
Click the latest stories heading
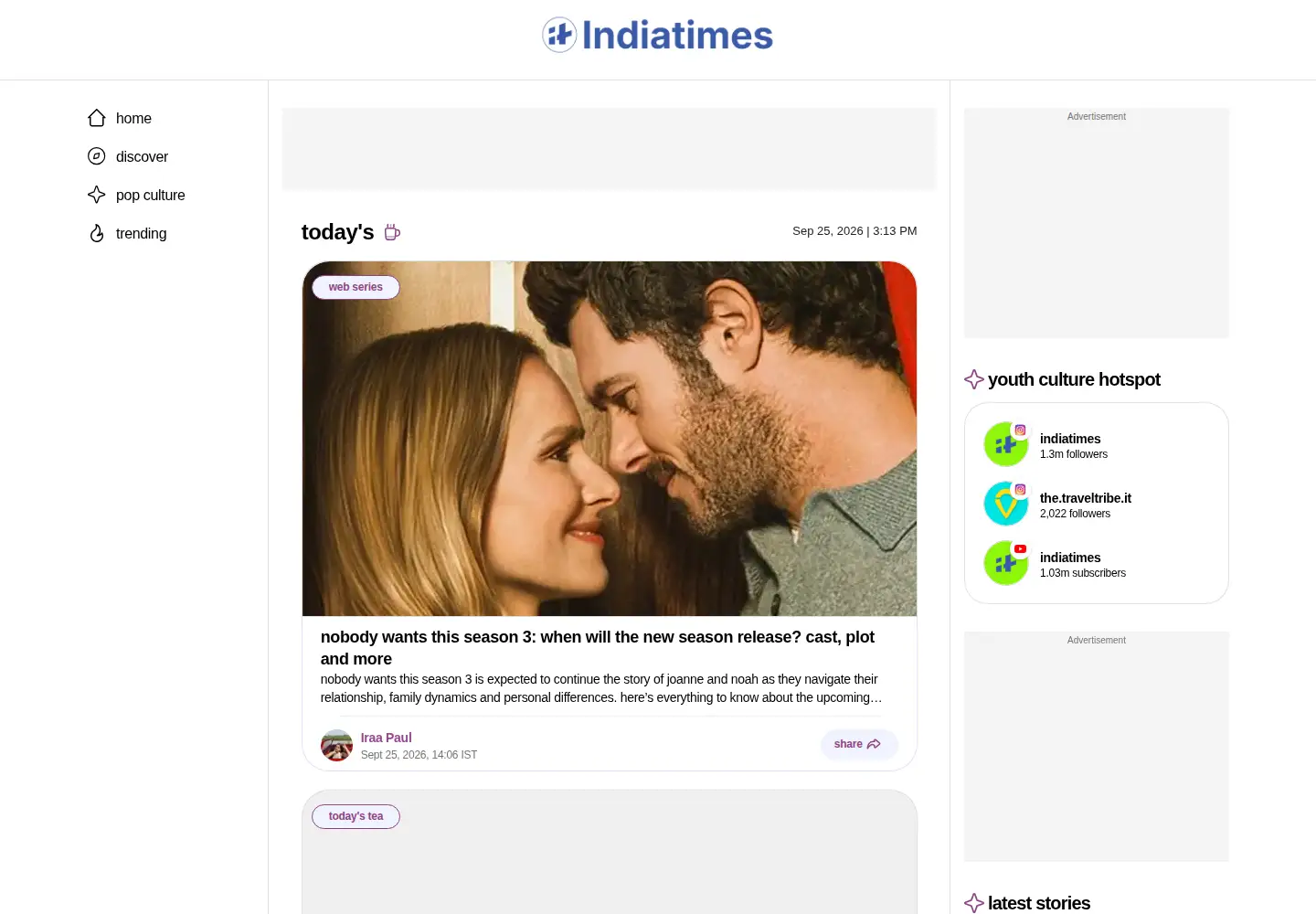coord(1039,903)
